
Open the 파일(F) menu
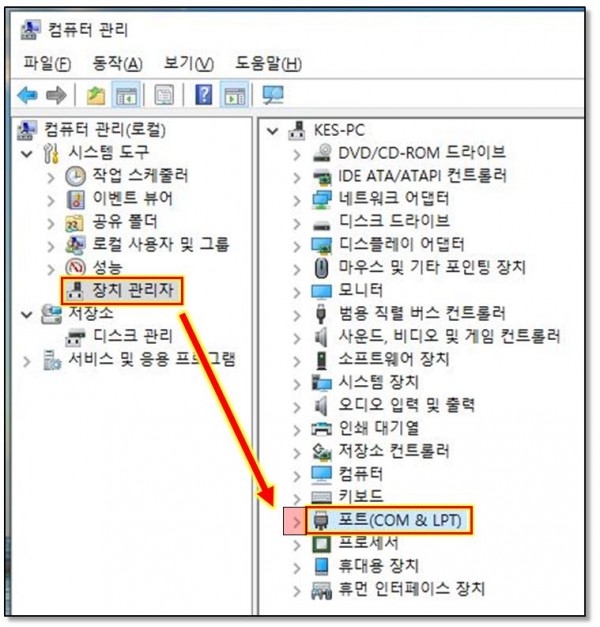(47, 64)
